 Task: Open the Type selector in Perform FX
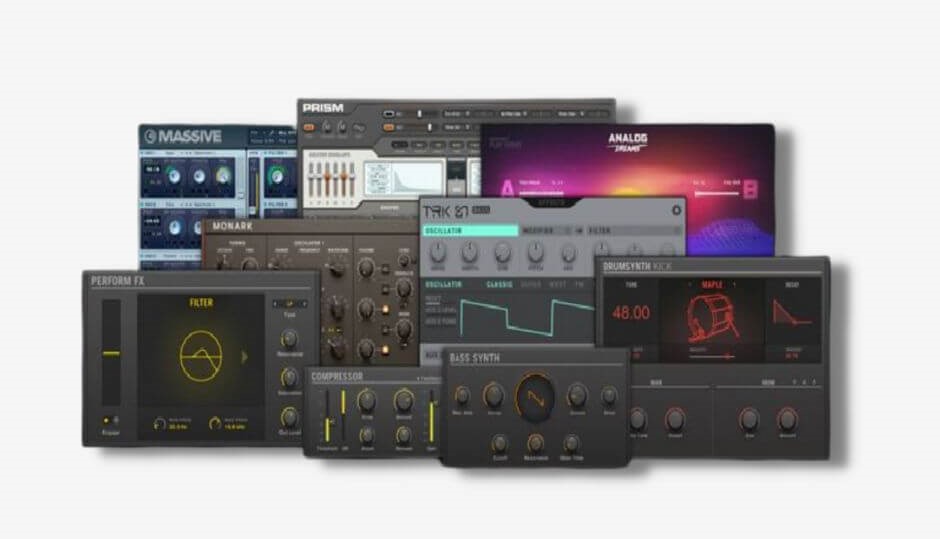[289, 303]
